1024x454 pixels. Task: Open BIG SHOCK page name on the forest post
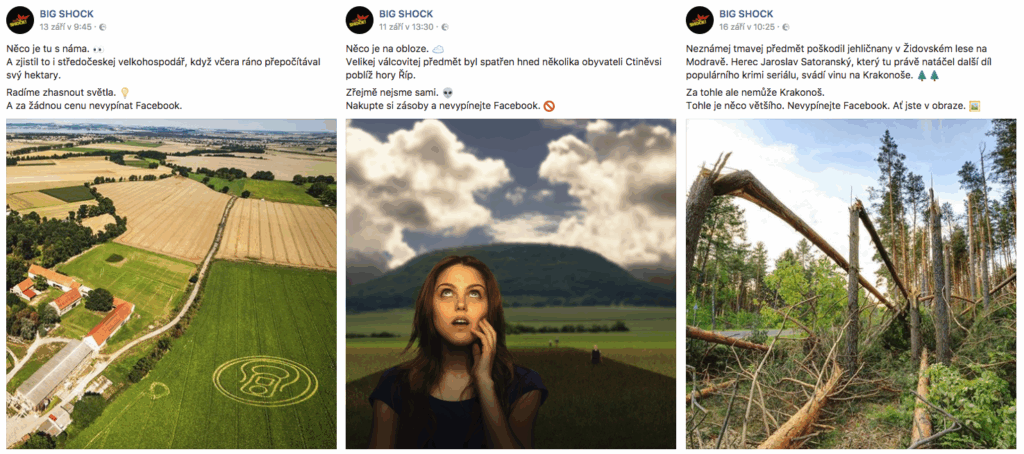coord(747,12)
